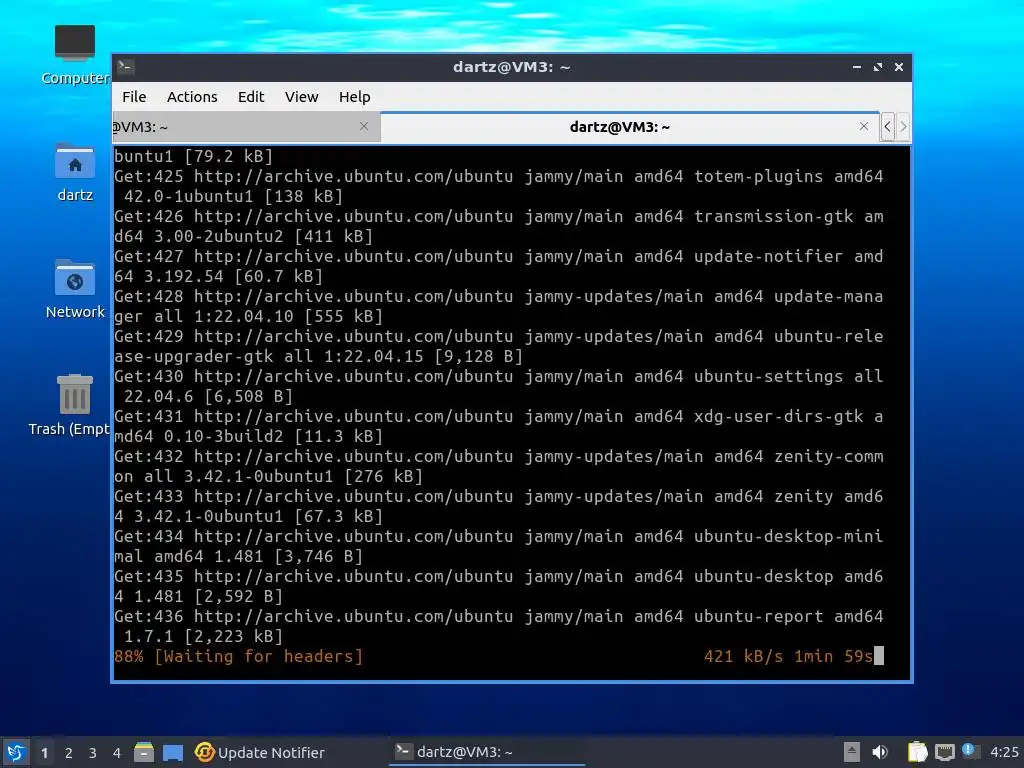Close the first @VM3 terminal tab

click(364, 126)
